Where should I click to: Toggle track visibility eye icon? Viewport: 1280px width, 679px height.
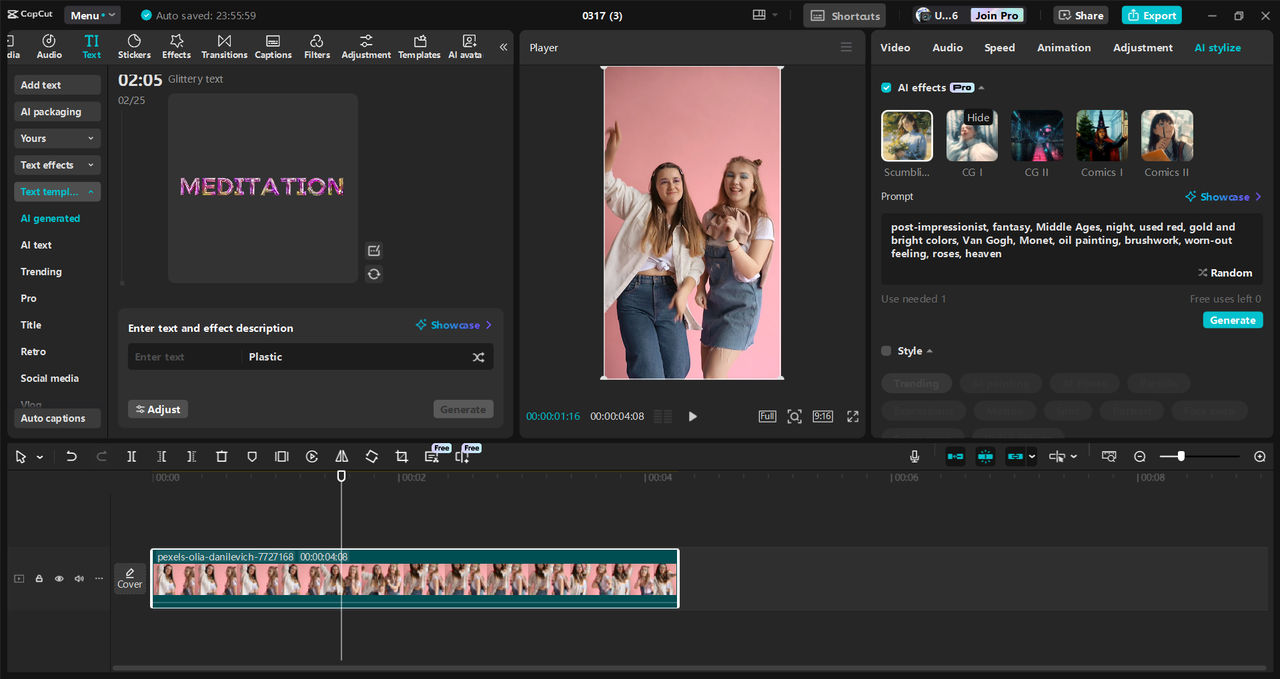(59, 578)
